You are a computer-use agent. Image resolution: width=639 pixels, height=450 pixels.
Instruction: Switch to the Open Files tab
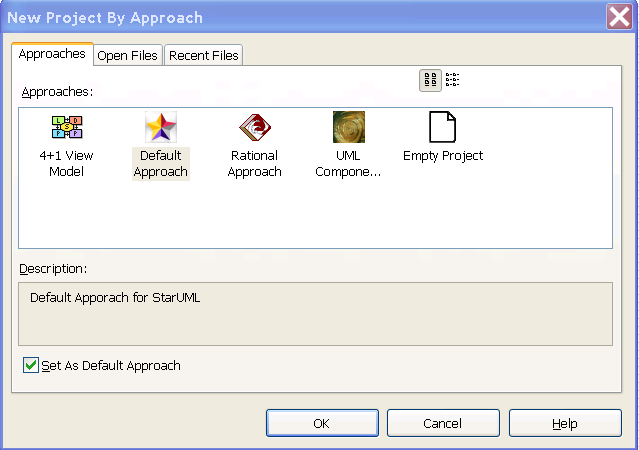128,55
